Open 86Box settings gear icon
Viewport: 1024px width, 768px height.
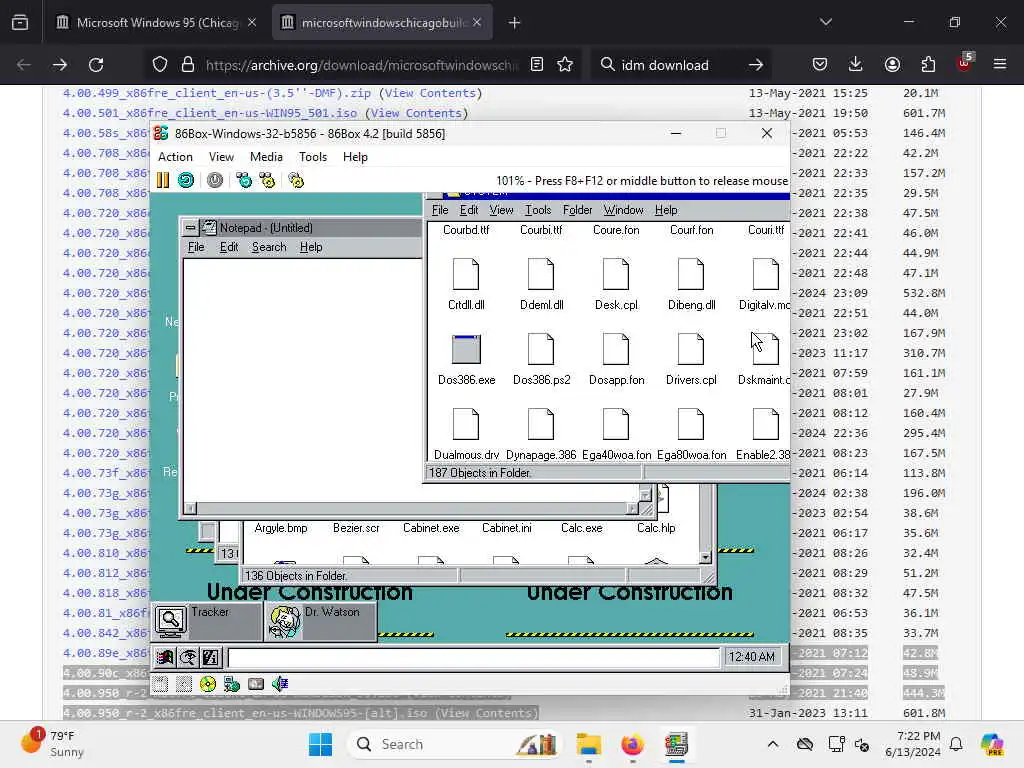296,180
